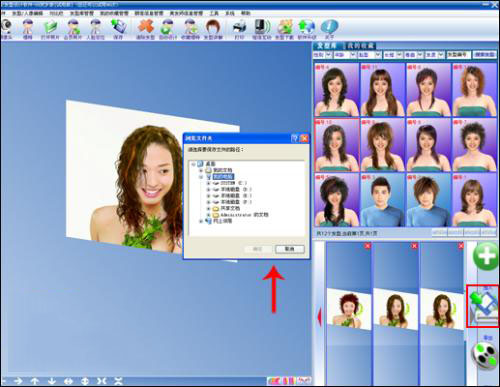Screen dimensions: 500x387
Task: Click the save floppy disk toolbar icon
Action: pos(118,27)
